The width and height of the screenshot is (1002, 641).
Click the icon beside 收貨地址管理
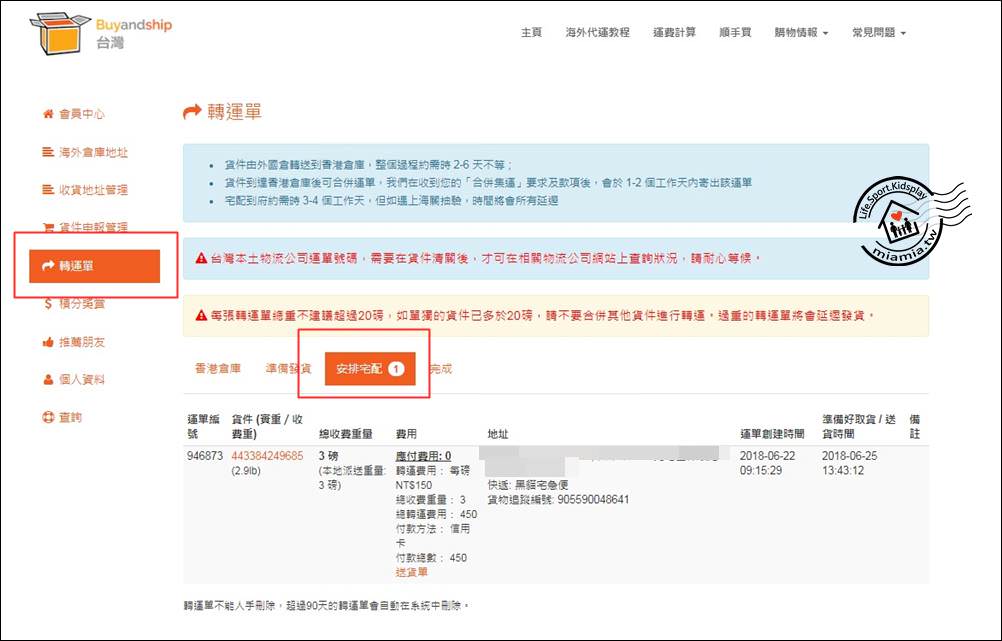pyautogui.click(x=48, y=190)
